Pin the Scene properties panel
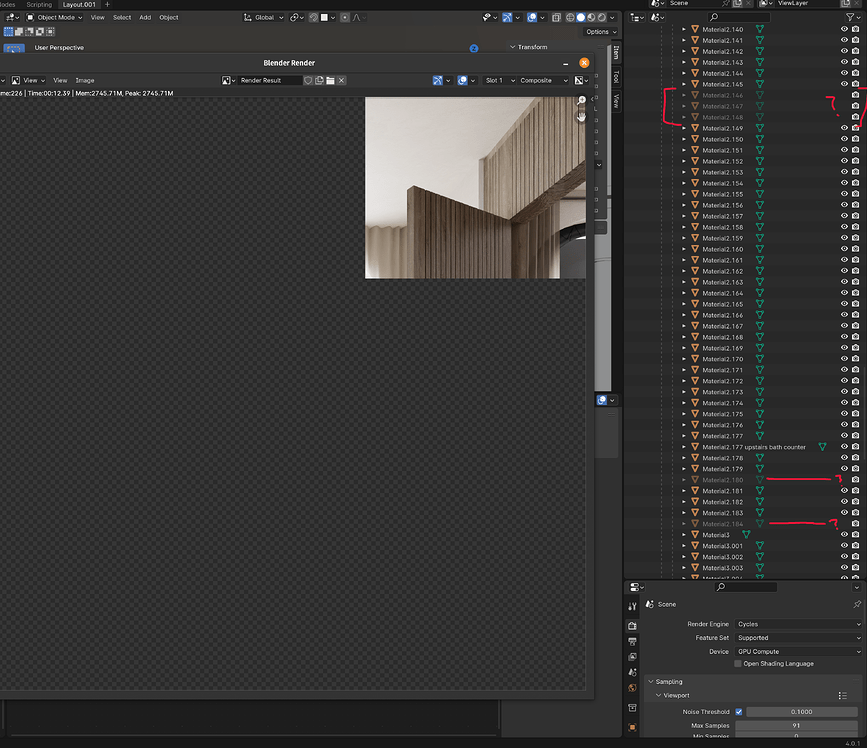 point(857,604)
